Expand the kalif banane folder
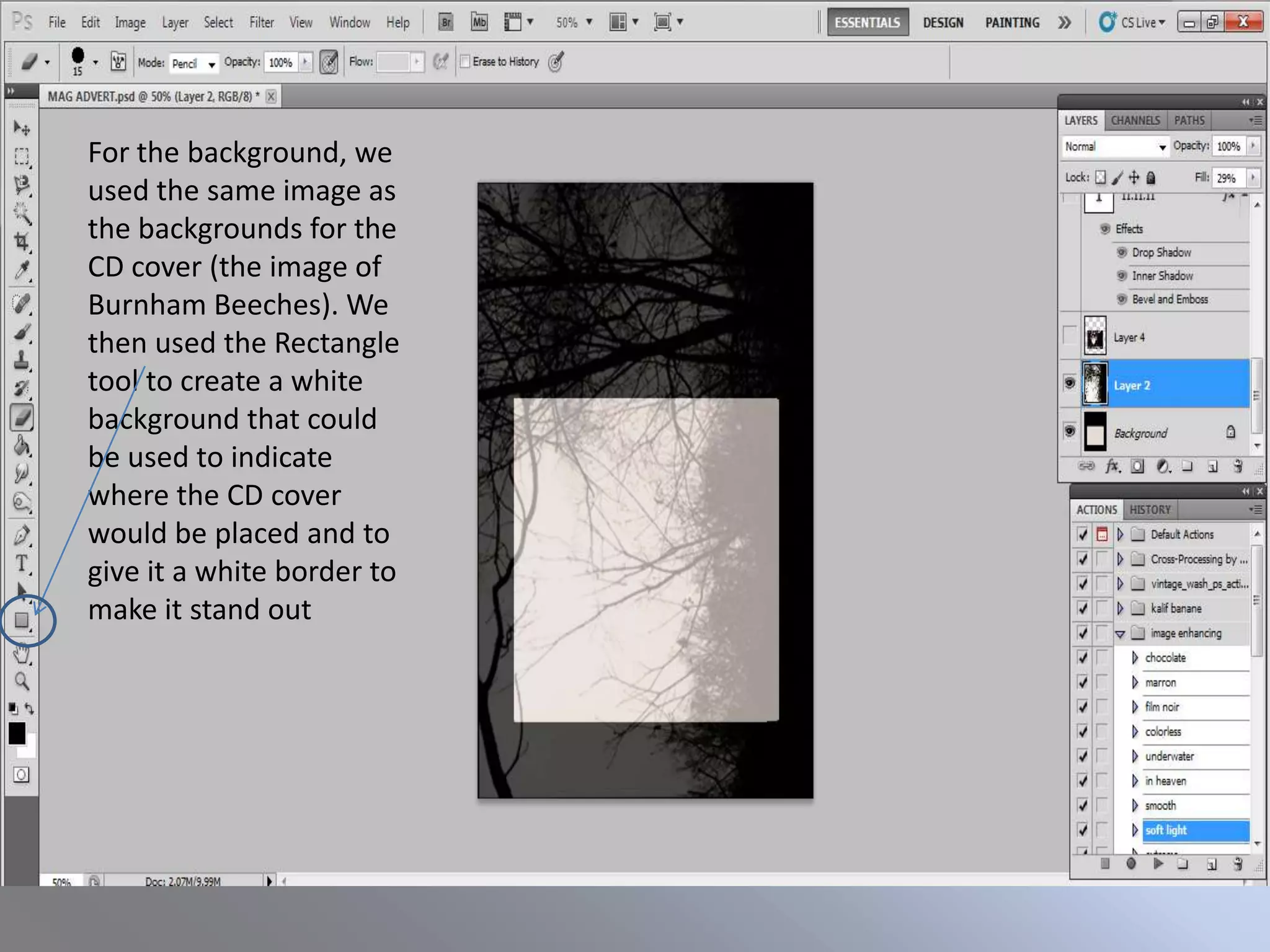 (1120, 609)
